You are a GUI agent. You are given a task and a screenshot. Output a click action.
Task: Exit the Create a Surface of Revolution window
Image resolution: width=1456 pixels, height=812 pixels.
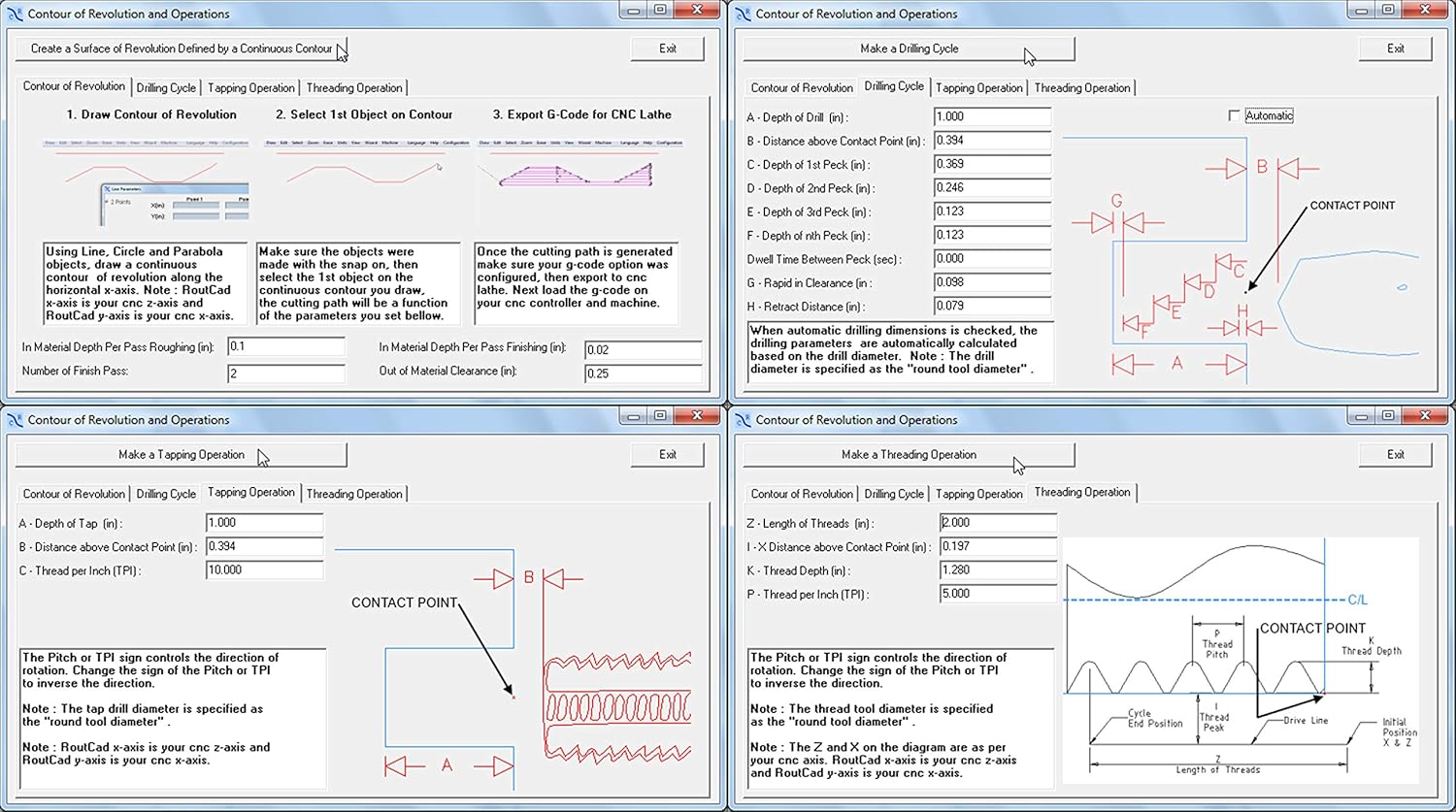pos(668,49)
